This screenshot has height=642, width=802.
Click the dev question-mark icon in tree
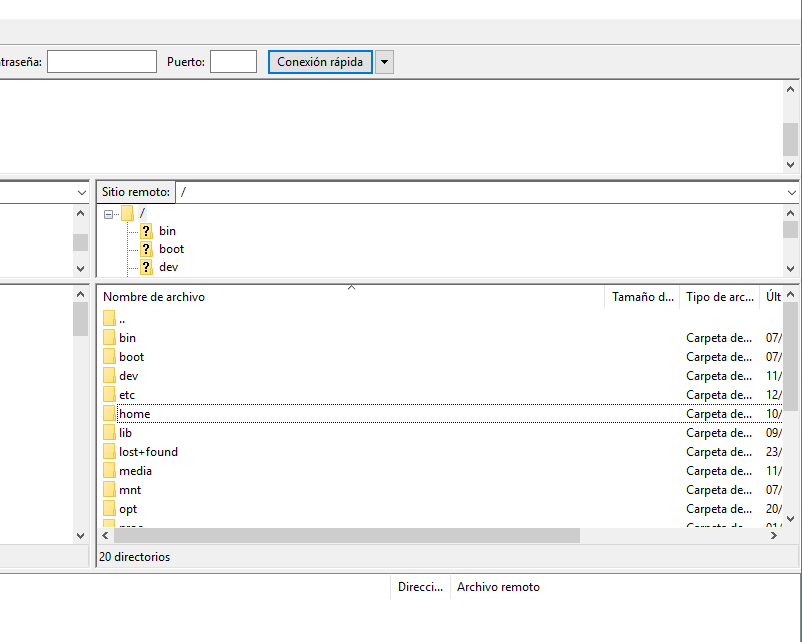(x=146, y=267)
